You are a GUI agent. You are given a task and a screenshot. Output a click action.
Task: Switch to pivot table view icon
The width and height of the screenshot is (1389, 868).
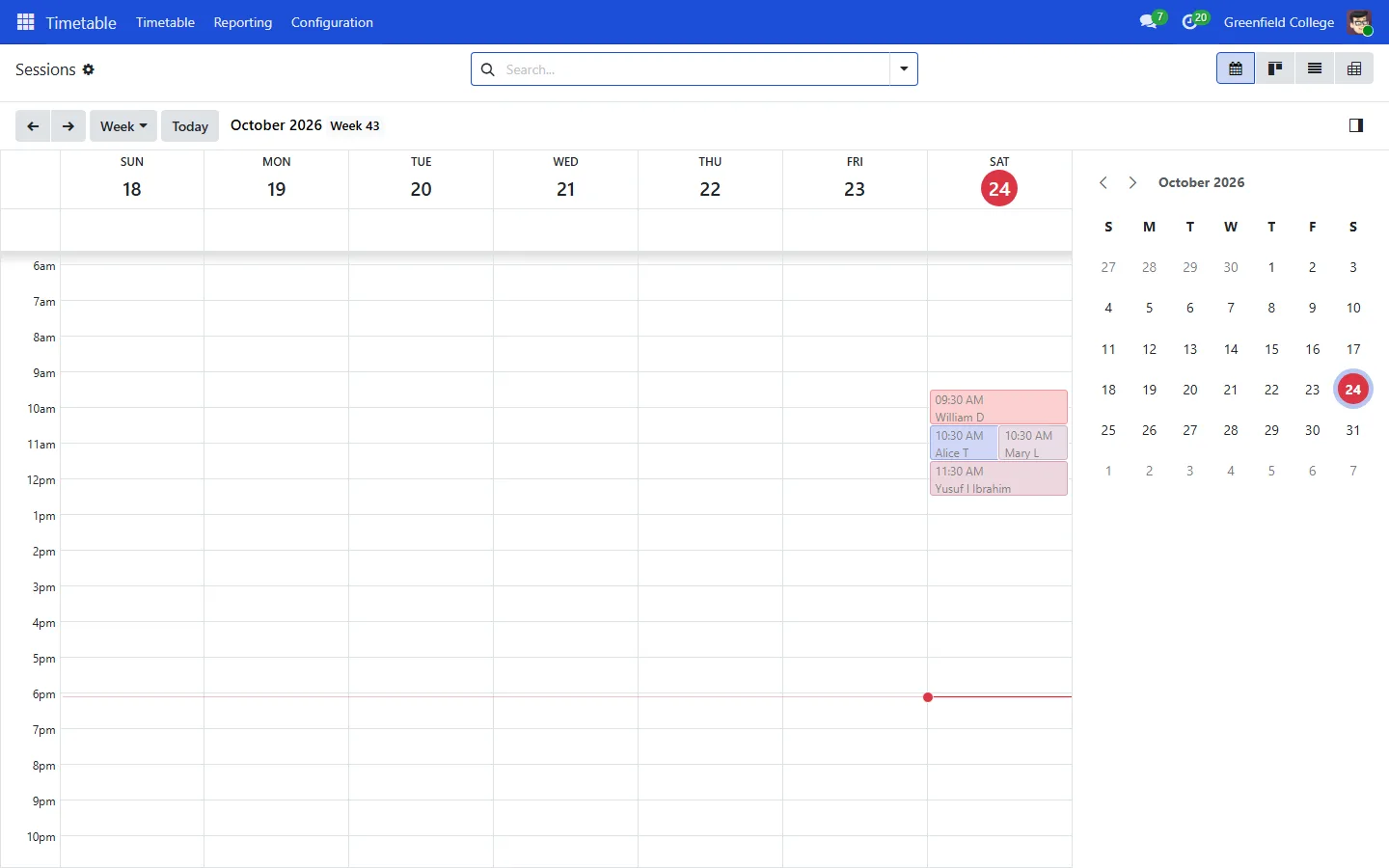1354,68
